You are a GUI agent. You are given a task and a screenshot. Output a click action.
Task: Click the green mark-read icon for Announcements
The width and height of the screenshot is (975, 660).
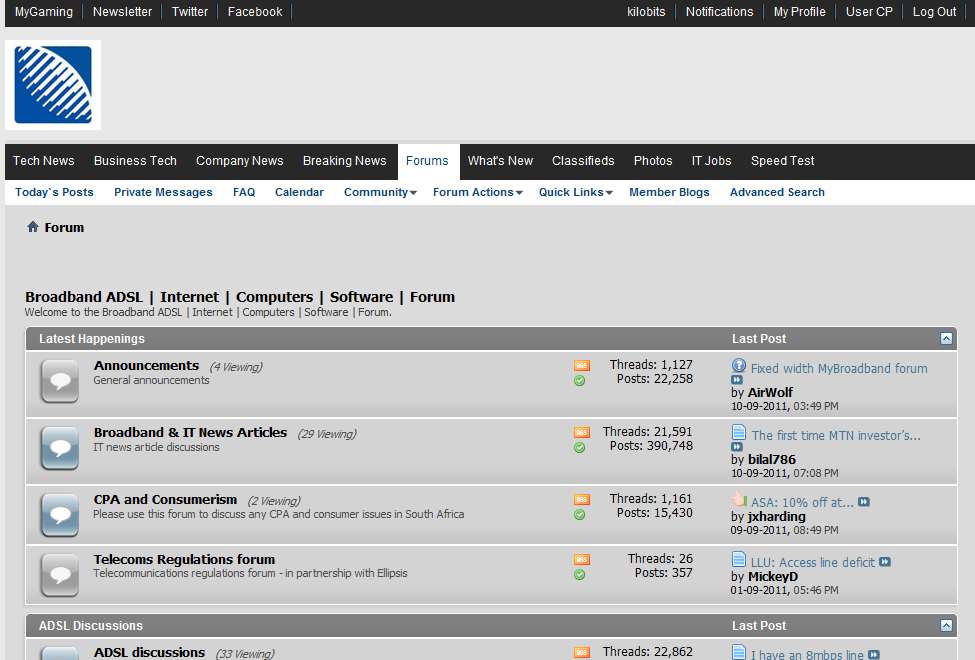(580, 381)
